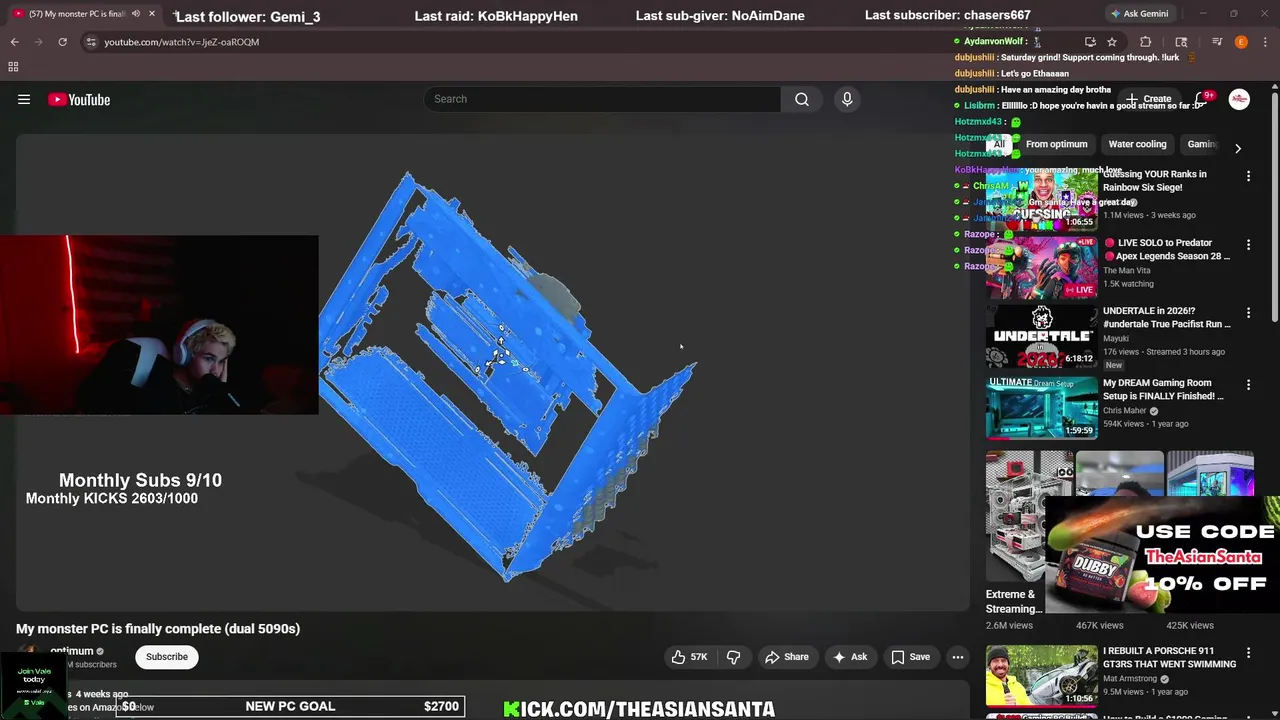1280x720 pixels.
Task: Open the Mat Armstrong channel name
Action: (1131, 679)
